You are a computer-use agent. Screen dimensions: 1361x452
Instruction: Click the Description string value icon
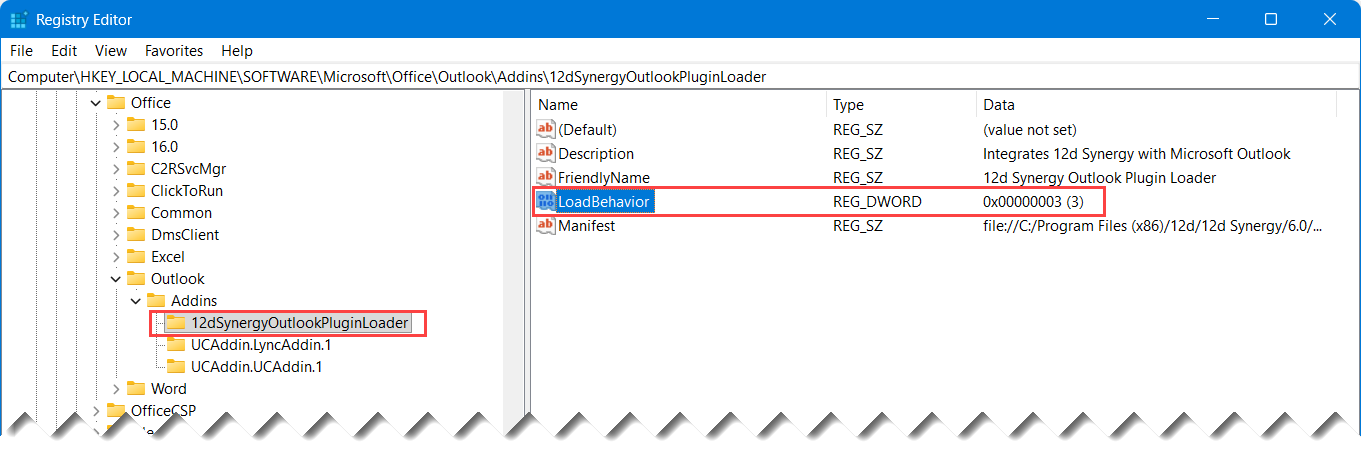click(x=545, y=154)
